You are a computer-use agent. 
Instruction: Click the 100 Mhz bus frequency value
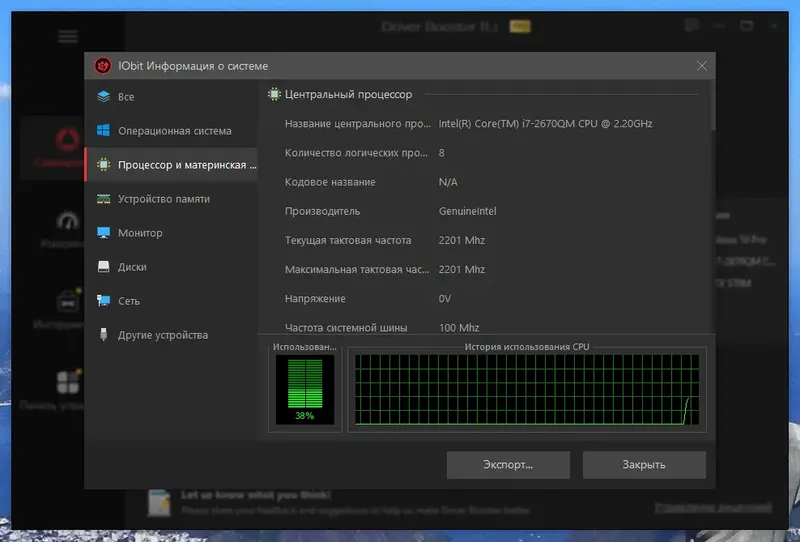coord(459,328)
